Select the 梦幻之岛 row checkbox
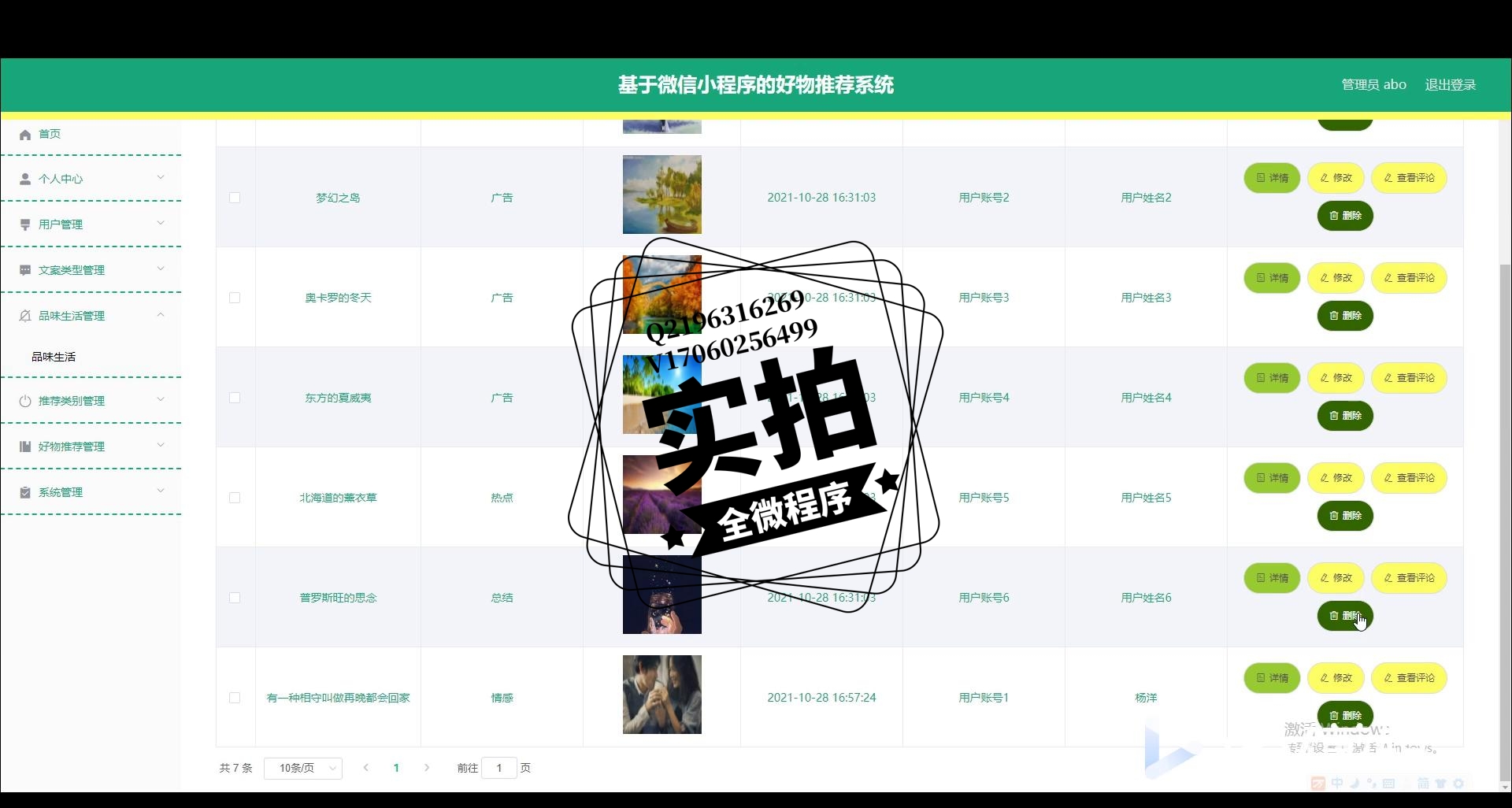This screenshot has height=808, width=1512. pyautogui.click(x=235, y=198)
